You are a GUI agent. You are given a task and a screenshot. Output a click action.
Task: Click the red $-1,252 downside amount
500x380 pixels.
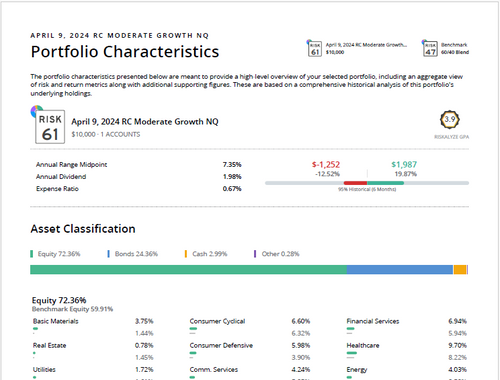[x=326, y=164]
